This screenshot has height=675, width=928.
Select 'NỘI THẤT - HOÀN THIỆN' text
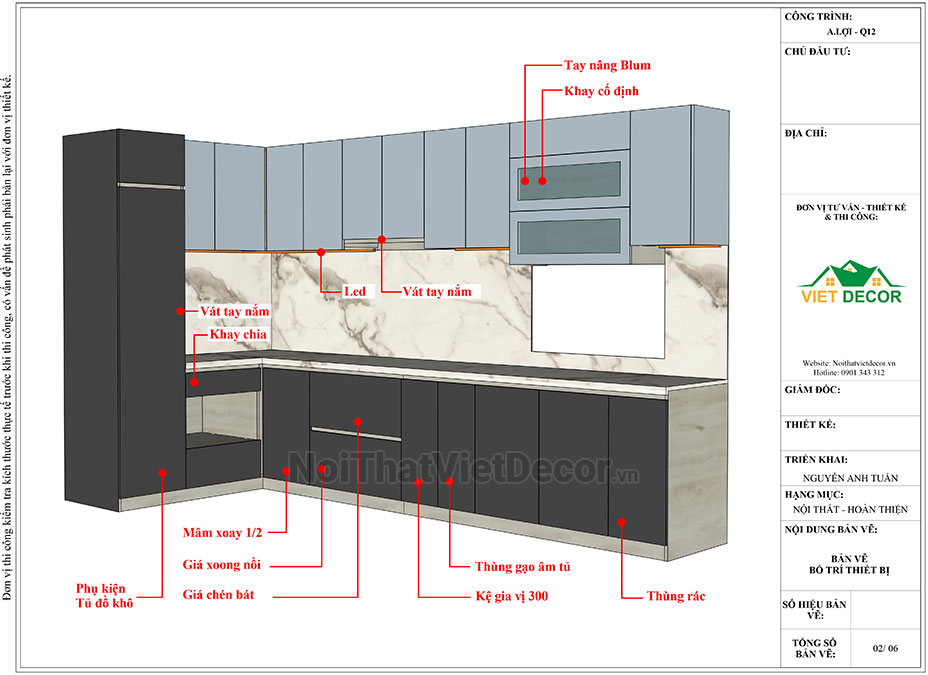(x=850, y=509)
